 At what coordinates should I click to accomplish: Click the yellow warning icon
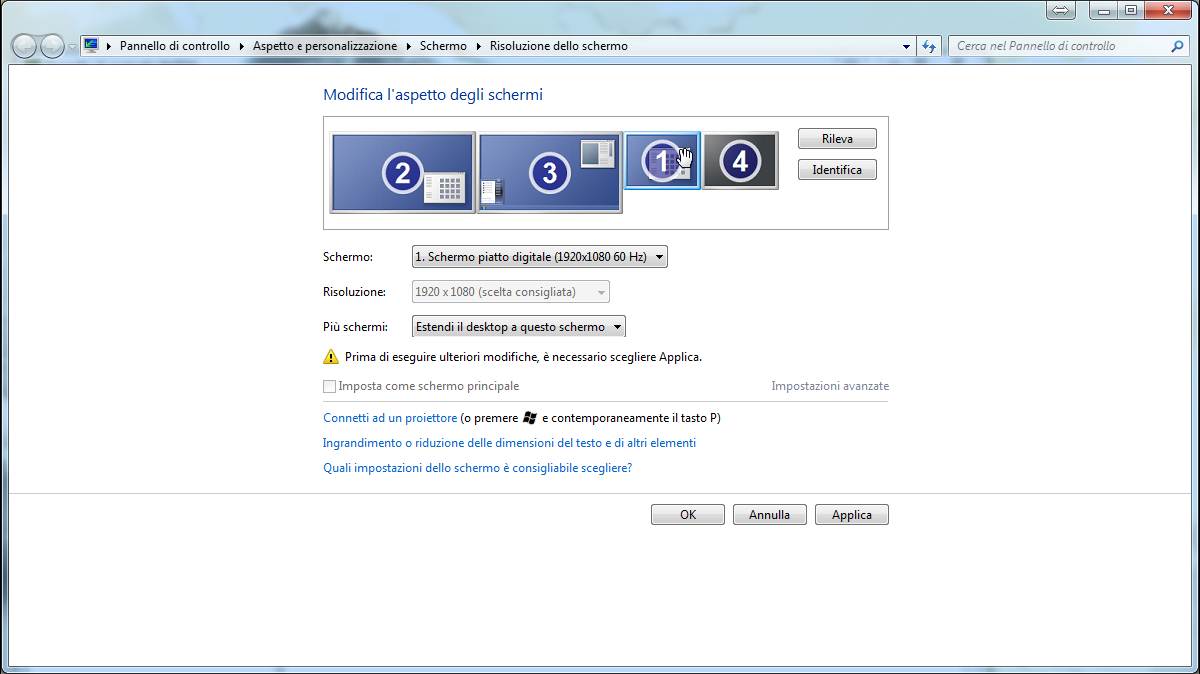click(x=331, y=357)
